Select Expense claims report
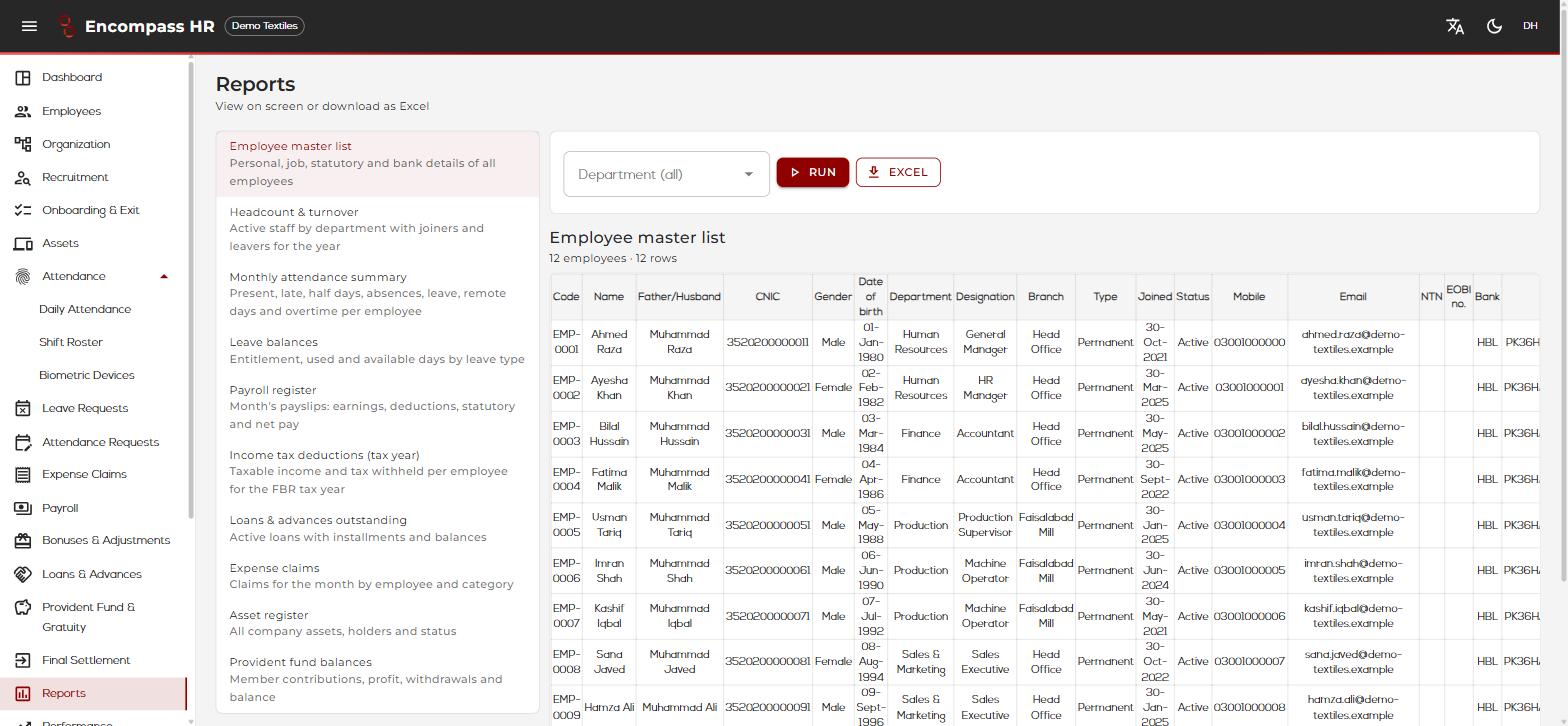 click(377, 576)
